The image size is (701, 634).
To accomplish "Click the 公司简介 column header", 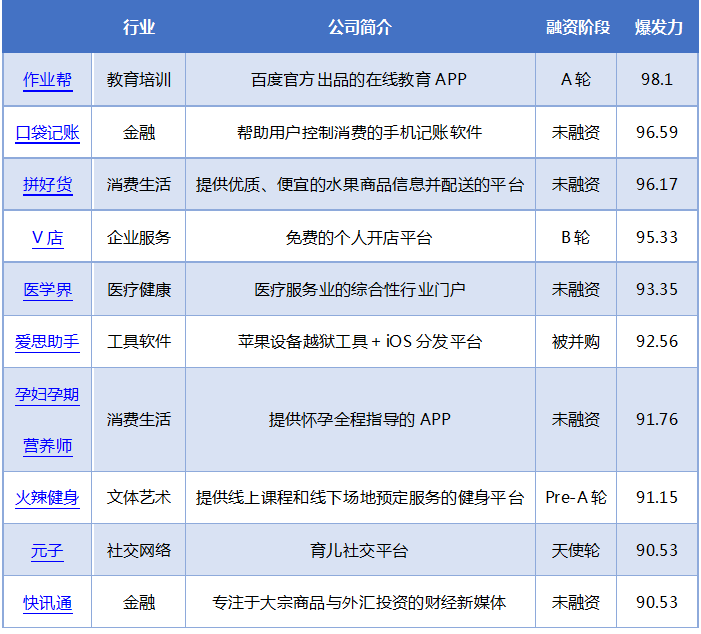I will [x=360, y=27].
